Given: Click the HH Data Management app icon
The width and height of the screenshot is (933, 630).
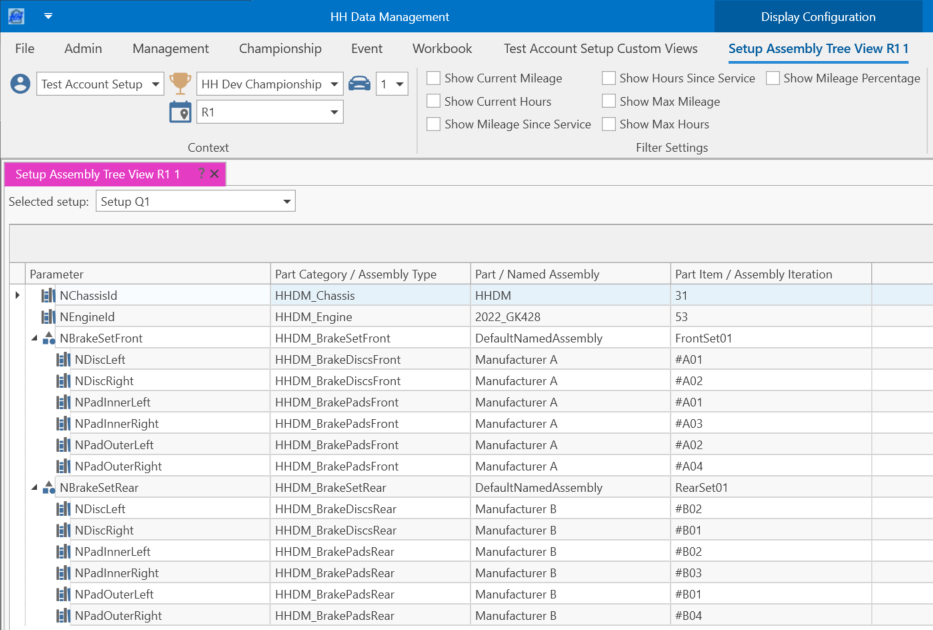Looking at the screenshot, I should pos(16,16).
